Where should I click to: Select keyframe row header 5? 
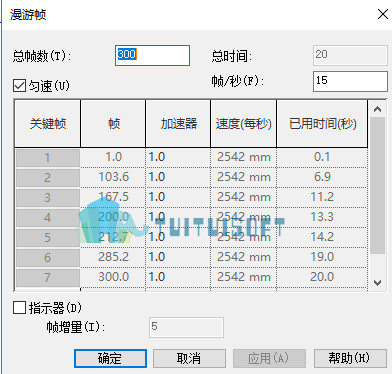[x=47, y=237]
